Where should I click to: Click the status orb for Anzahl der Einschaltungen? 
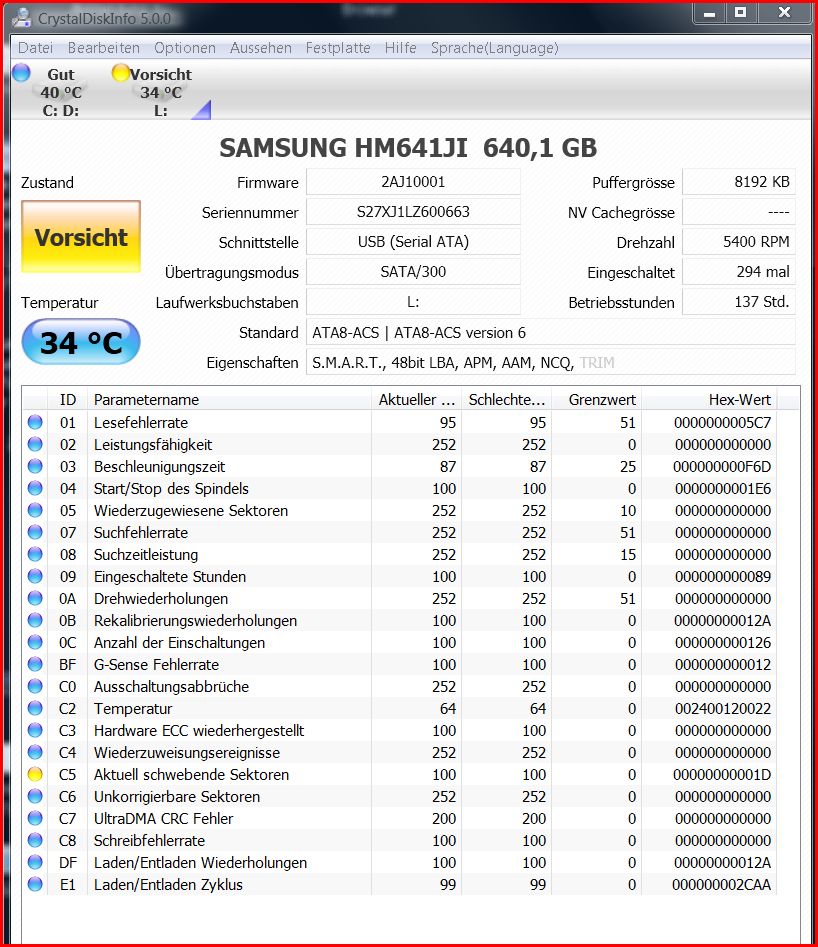[35, 642]
